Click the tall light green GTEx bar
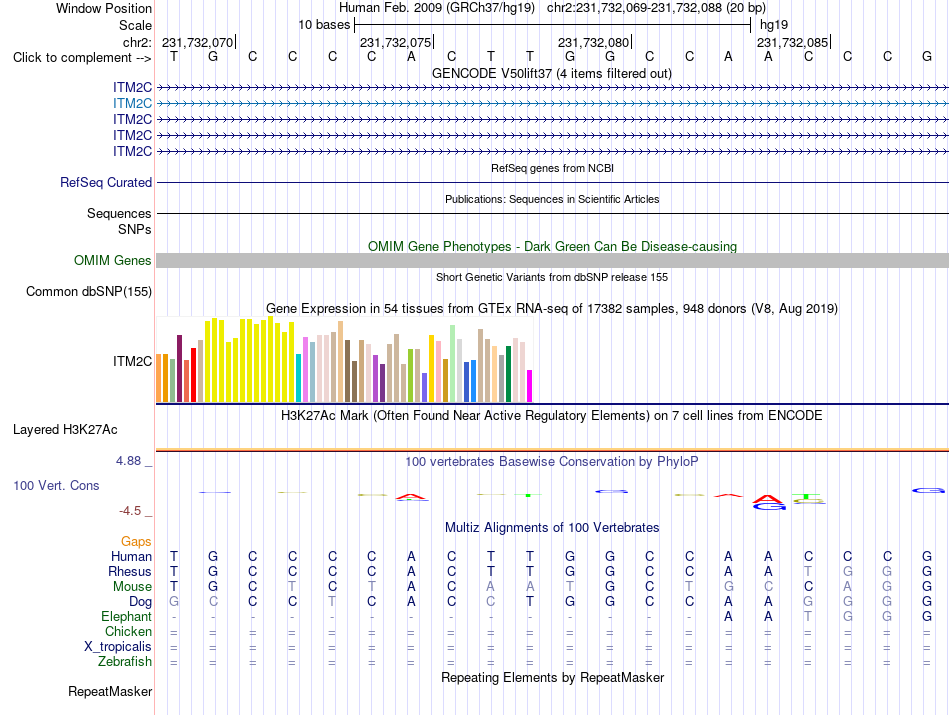Image resolution: width=950 pixels, height=715 pixels. pyautogui.click(x=452, y=364)
